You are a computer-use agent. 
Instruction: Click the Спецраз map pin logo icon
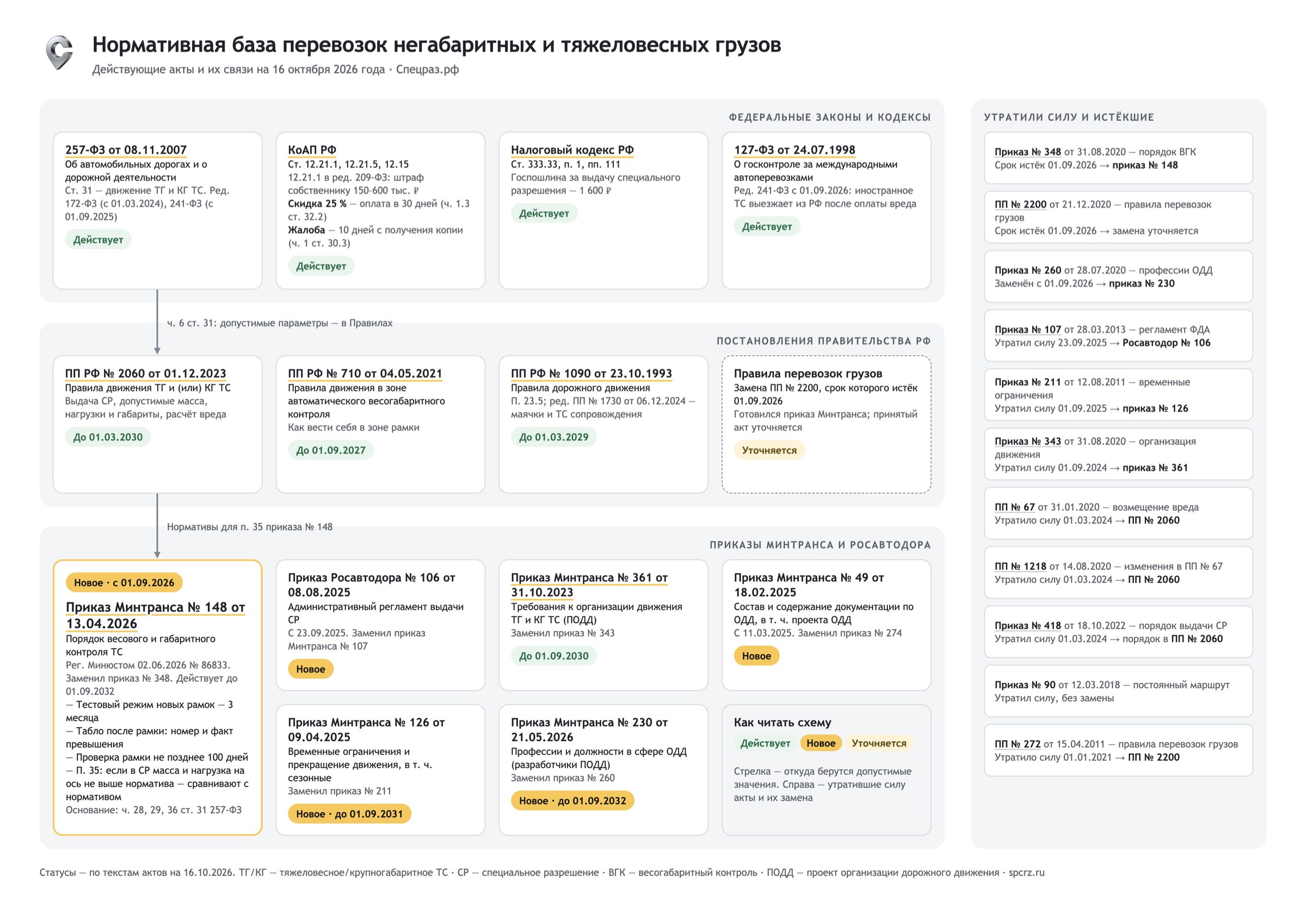click(59, 52)
